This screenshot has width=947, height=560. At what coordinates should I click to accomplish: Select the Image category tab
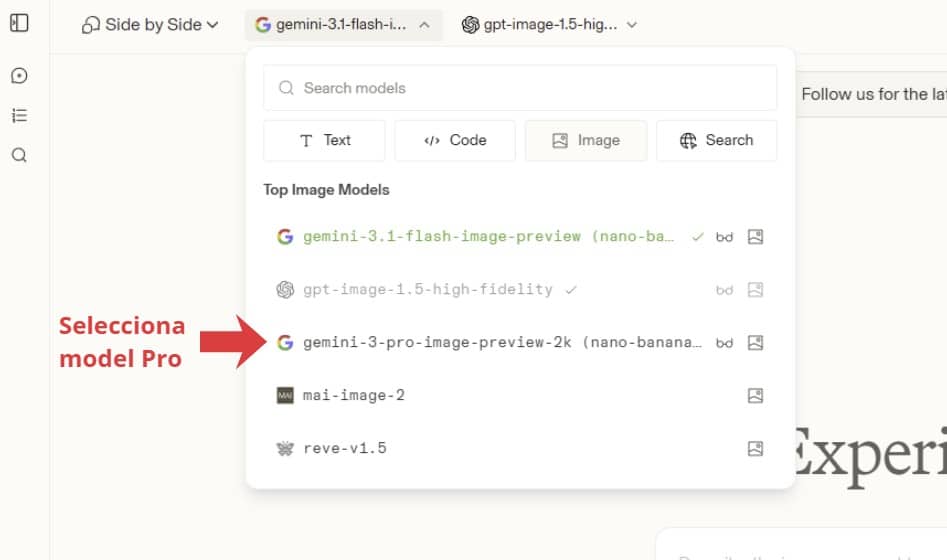point(586,140)
